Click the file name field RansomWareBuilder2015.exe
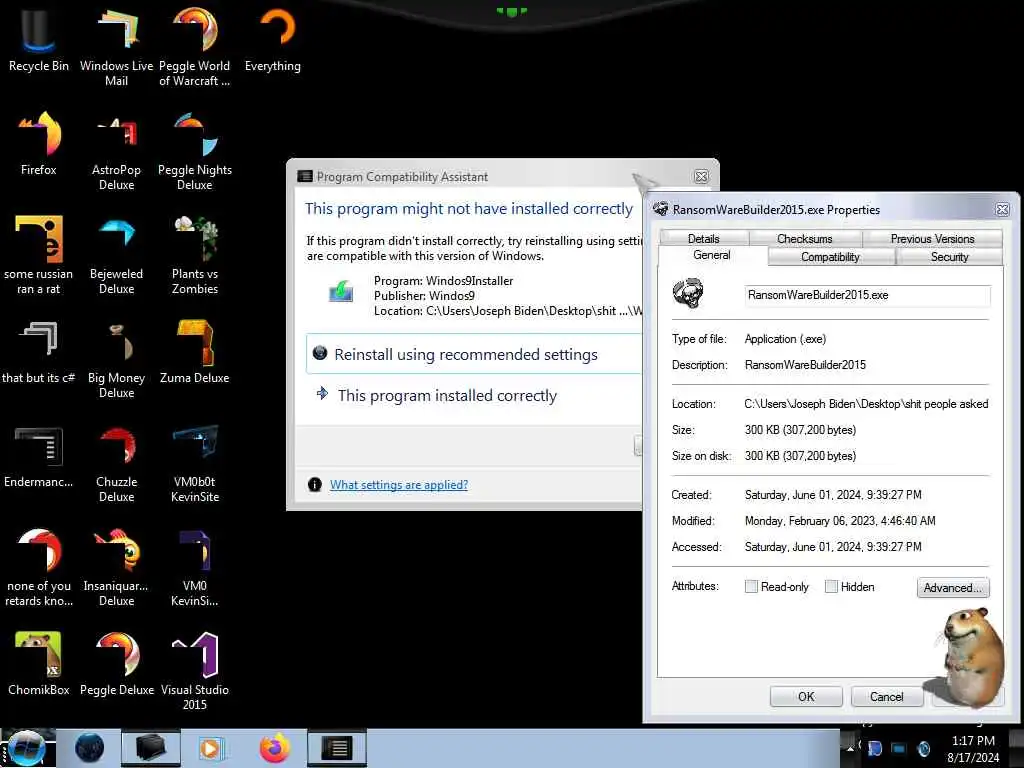 867,295
